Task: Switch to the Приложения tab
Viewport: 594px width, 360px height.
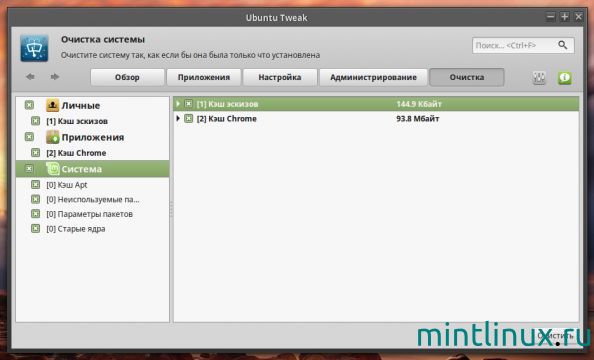Action: pyautogui.click(x=204, y=77)
